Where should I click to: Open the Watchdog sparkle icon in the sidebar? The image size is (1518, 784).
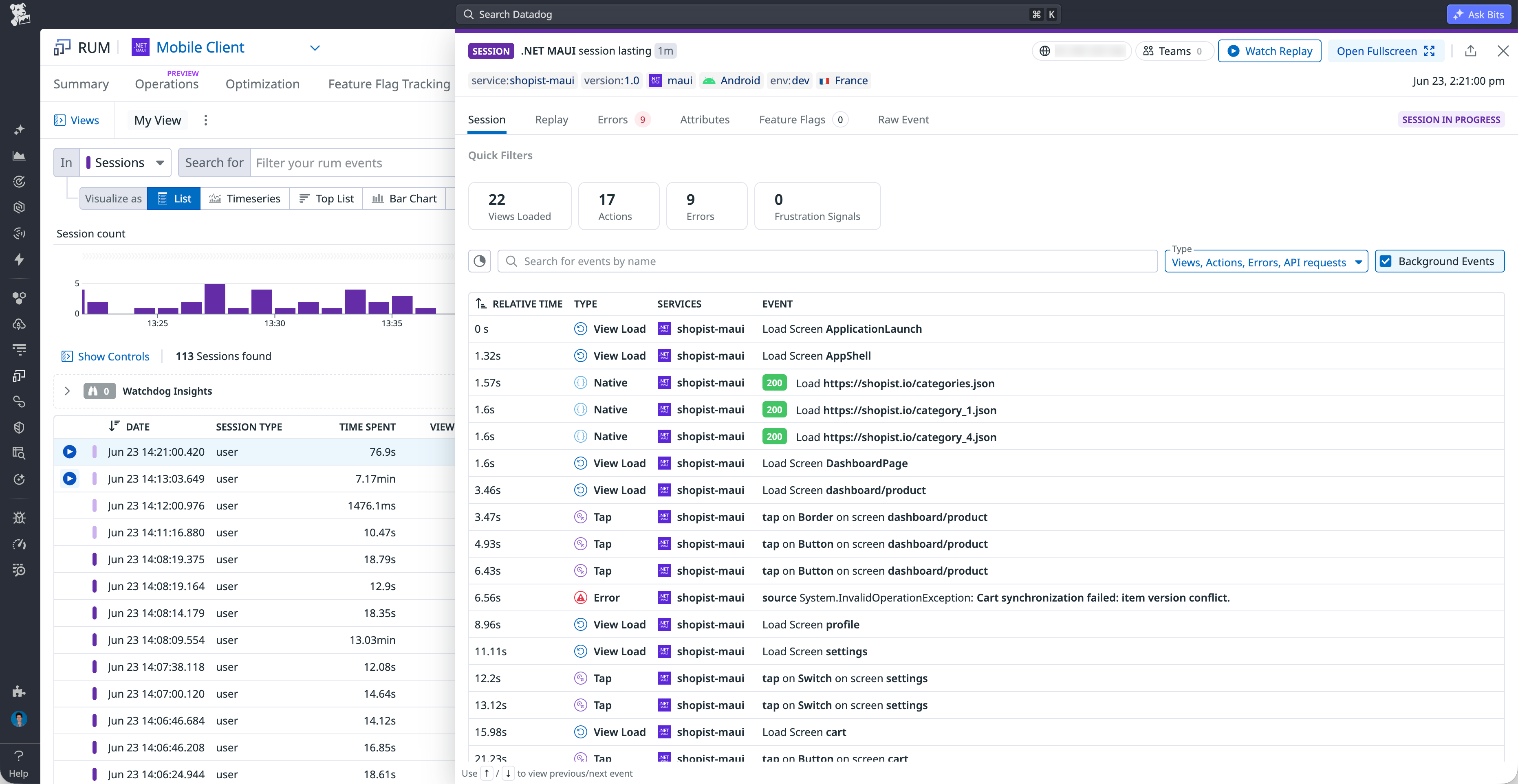point(19,130)
